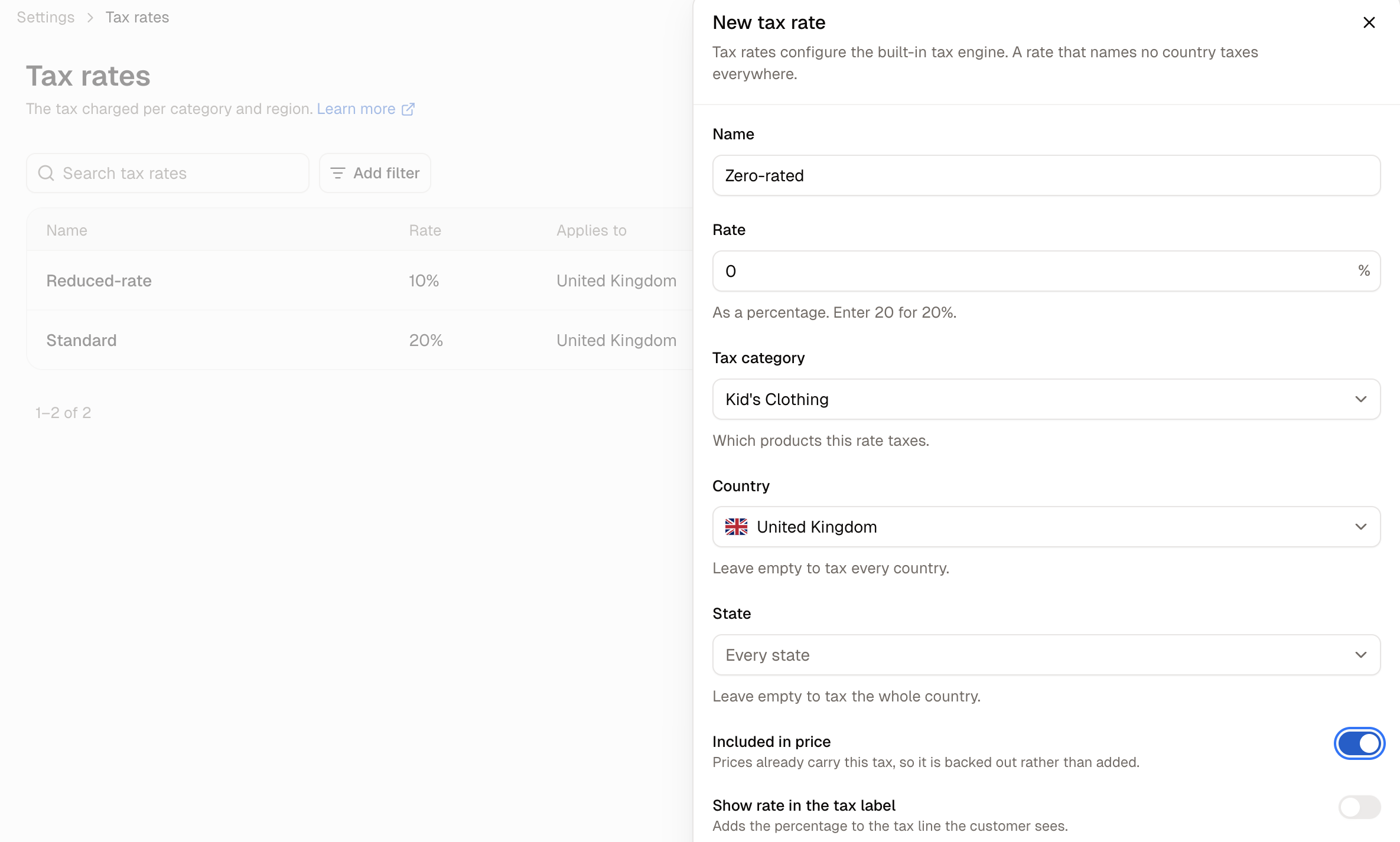The image size is (1400, 842).
Task: Click into the Name input field
Action: [1046, 175]
